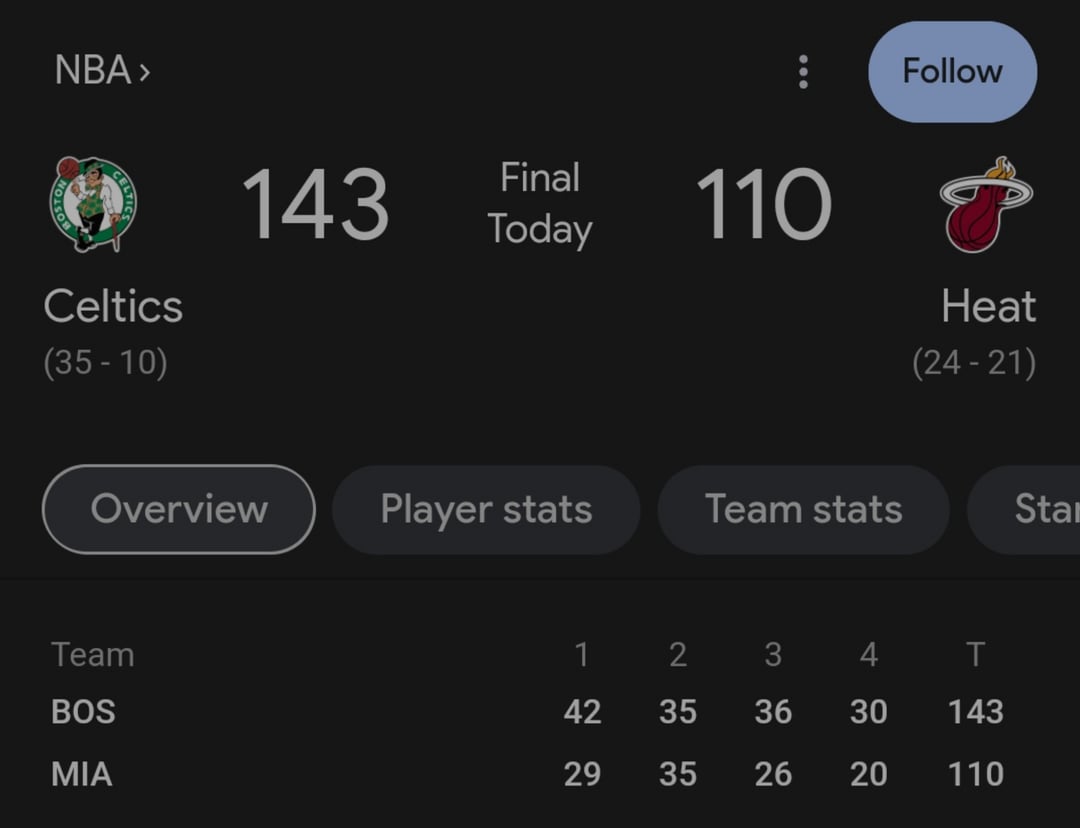Switch to Player stats tab
Image resolution: width=1080 pixels, height=828 pixels.
tap(486, 509)
